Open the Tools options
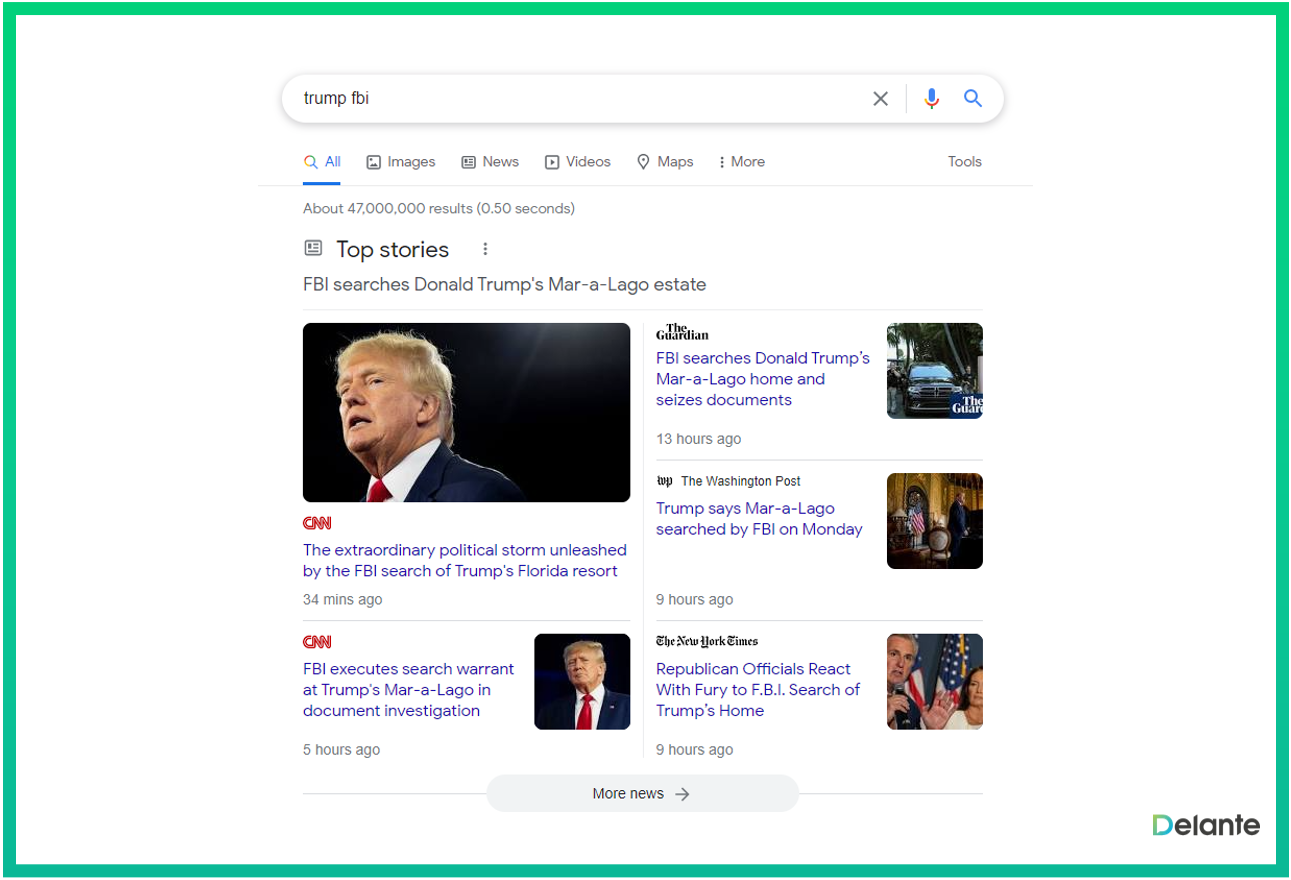Screen dimensions: 1291x880 pyautogui.click(x=964, y=162)
